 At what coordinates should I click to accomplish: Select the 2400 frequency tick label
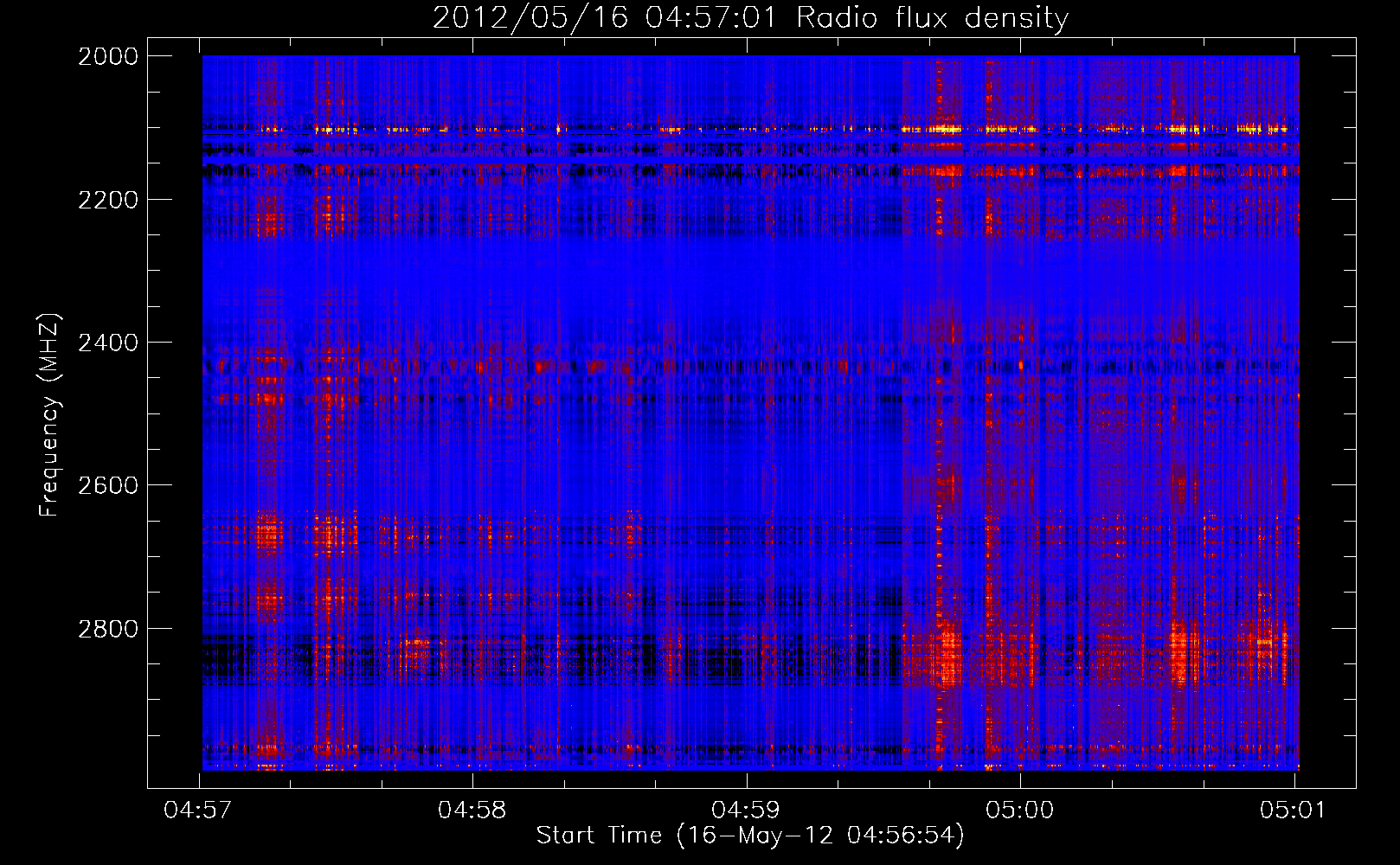[x=108, y=343]
